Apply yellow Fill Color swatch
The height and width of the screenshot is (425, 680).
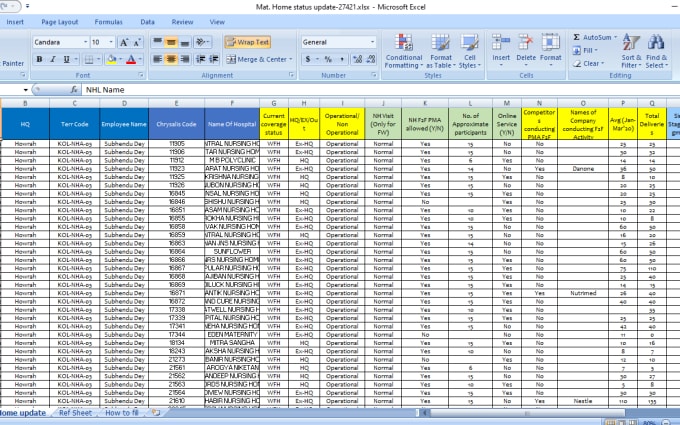click(x=111, y=59)
